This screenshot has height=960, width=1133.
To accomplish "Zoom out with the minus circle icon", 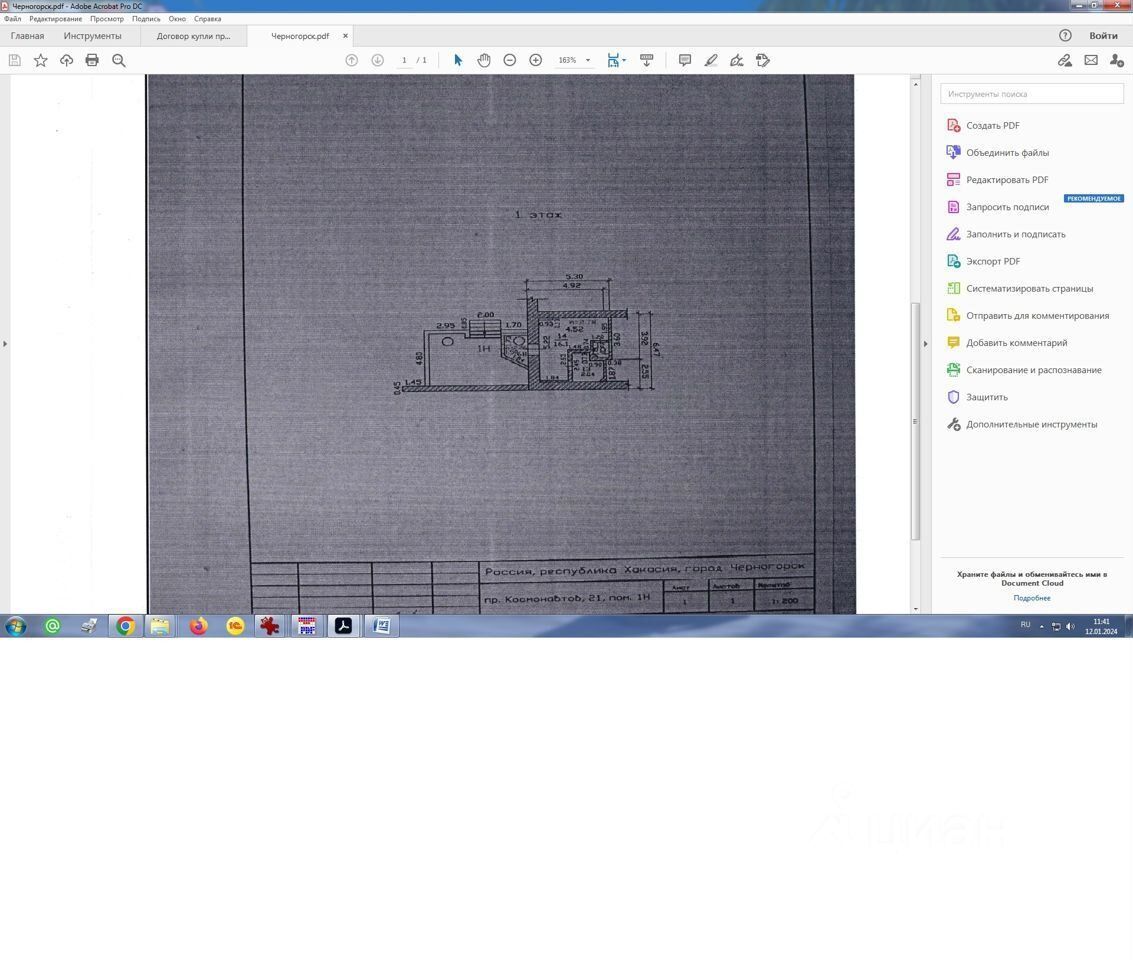I will click(x=509, y=61).
